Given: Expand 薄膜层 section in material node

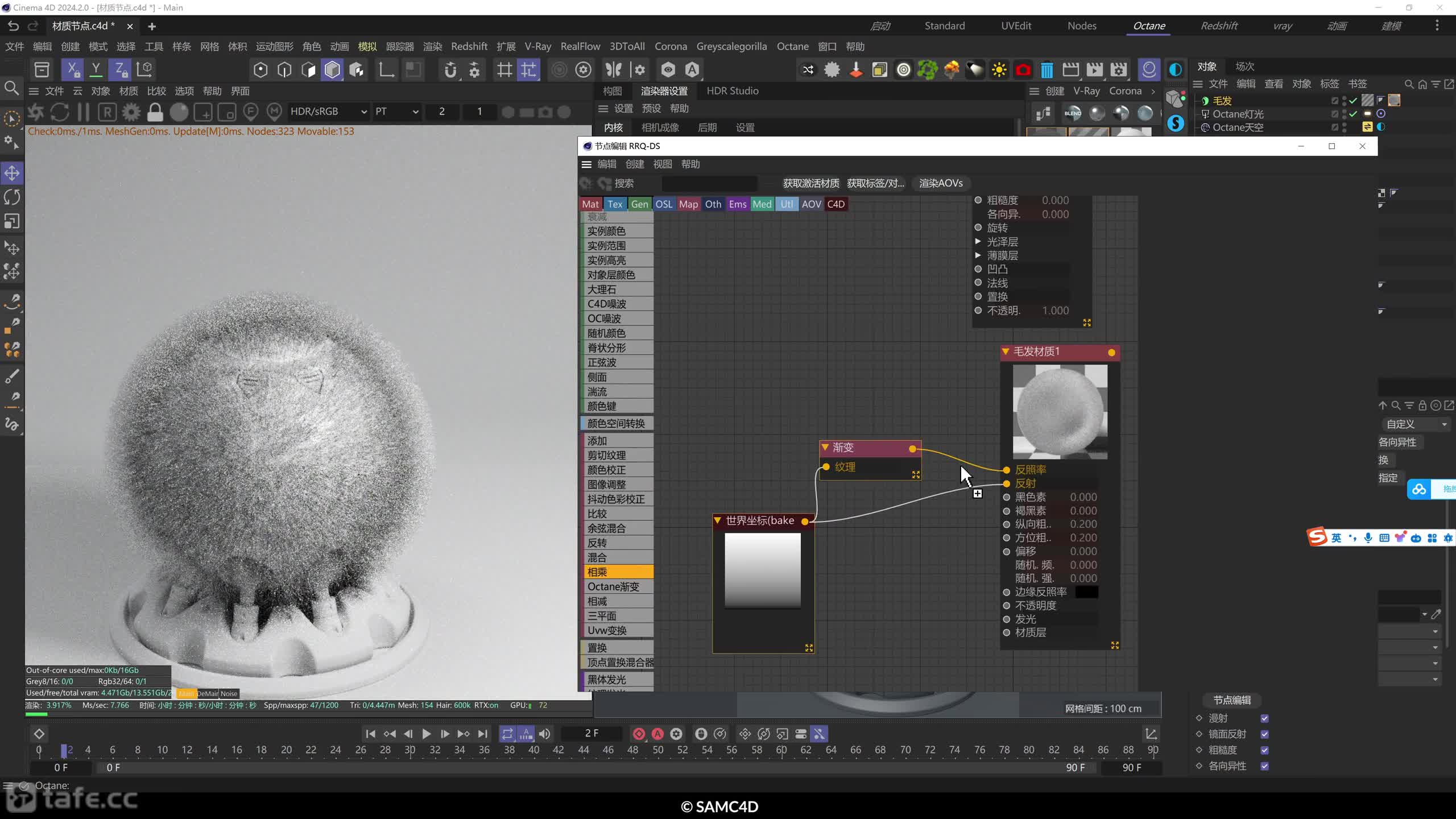Looking at the screenshot, I should (x=978, y=255).
